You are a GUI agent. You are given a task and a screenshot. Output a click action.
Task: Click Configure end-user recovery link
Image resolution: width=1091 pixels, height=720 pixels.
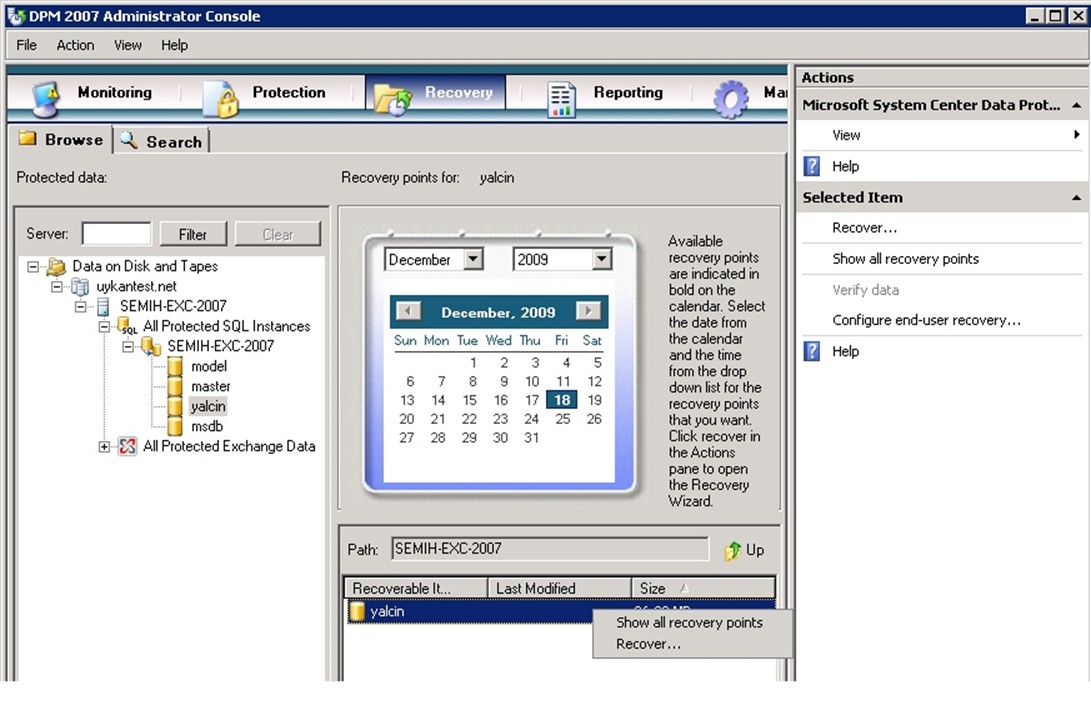(926, 321)
